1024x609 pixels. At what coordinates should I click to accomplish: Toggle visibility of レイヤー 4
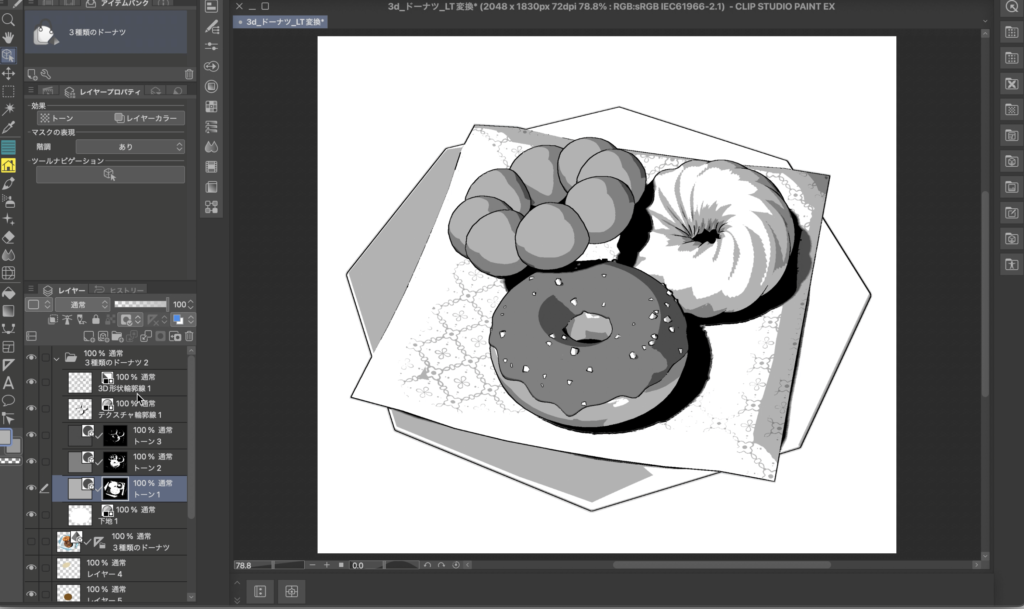pyautogui.click(x=31, y=568)
